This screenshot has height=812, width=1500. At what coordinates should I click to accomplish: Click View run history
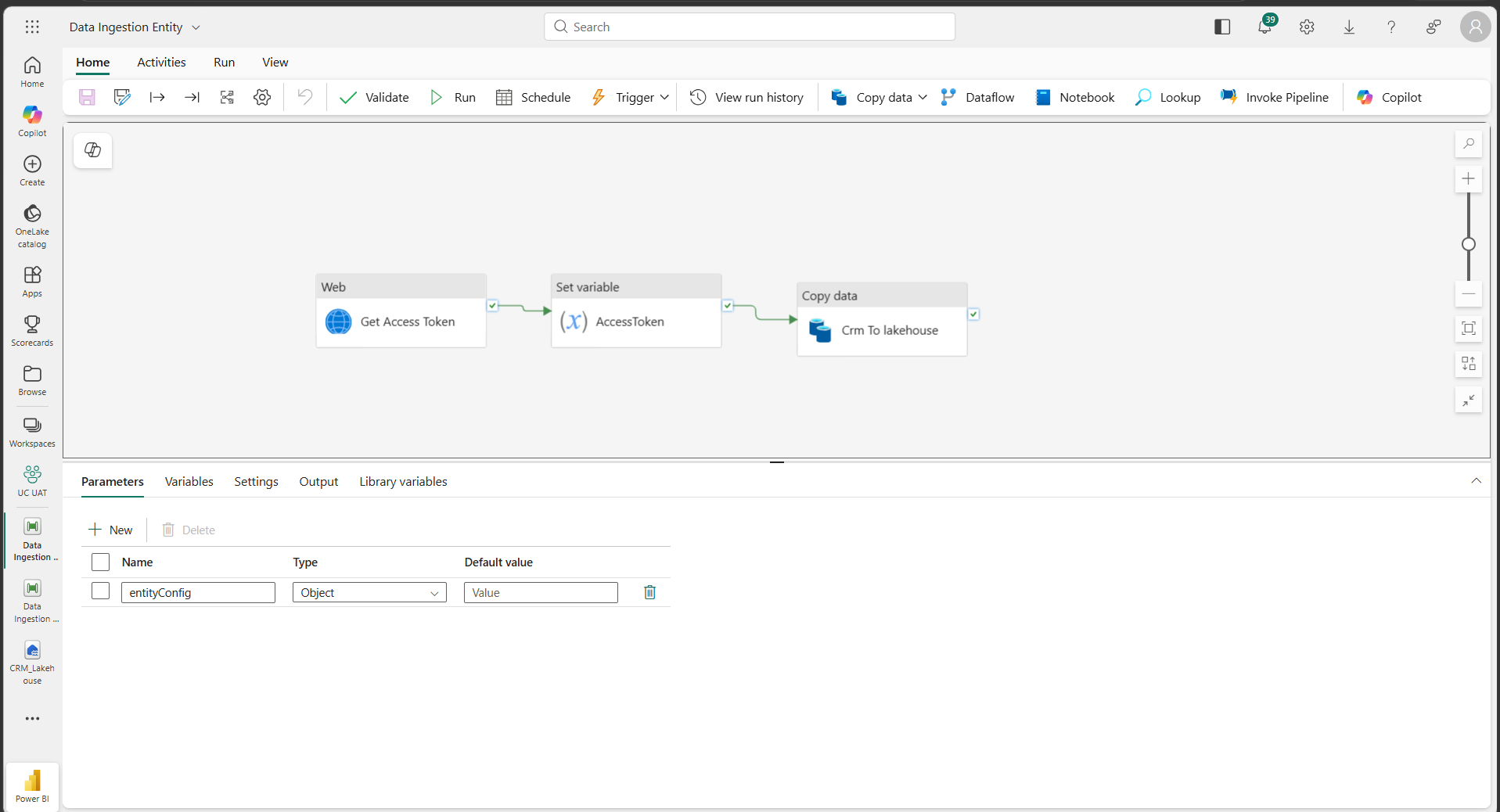click(x=746, y=97)
